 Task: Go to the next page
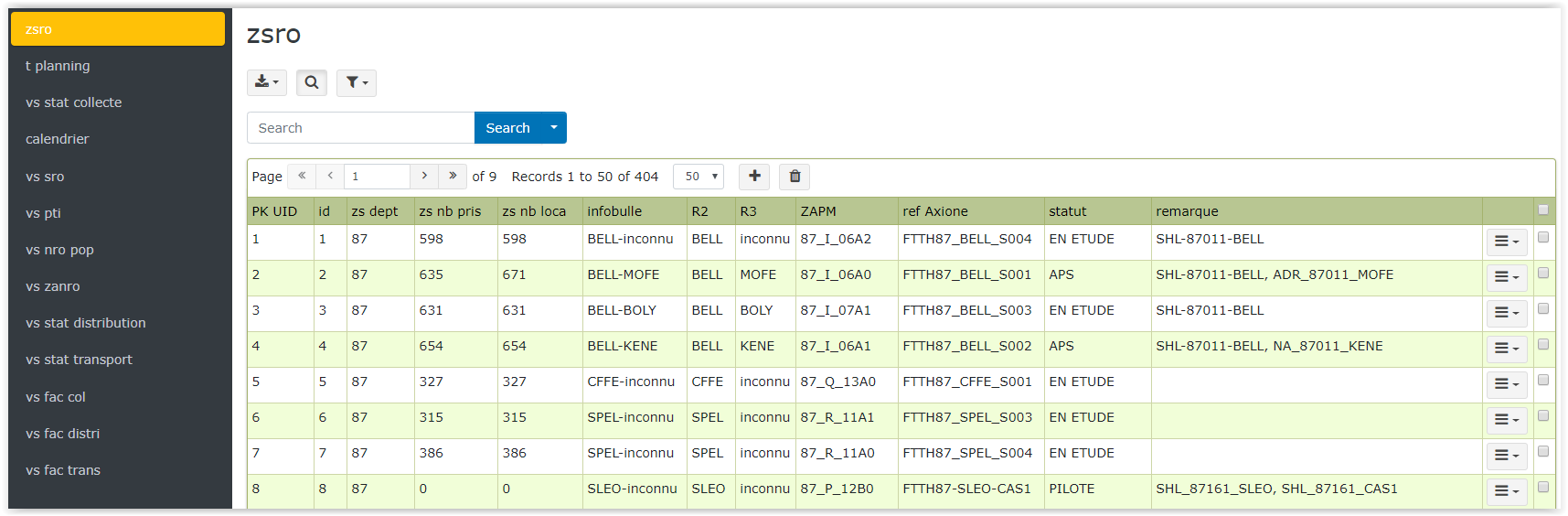(424, 176)
